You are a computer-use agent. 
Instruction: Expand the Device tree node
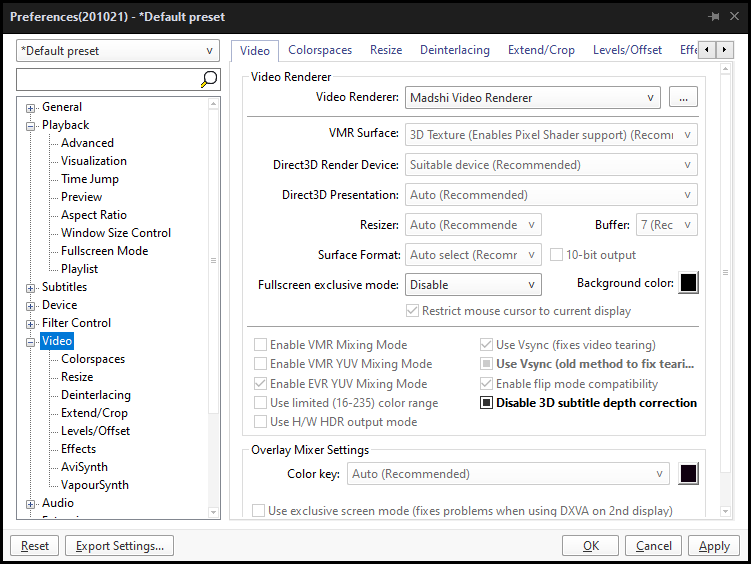(x=30, y=306)
